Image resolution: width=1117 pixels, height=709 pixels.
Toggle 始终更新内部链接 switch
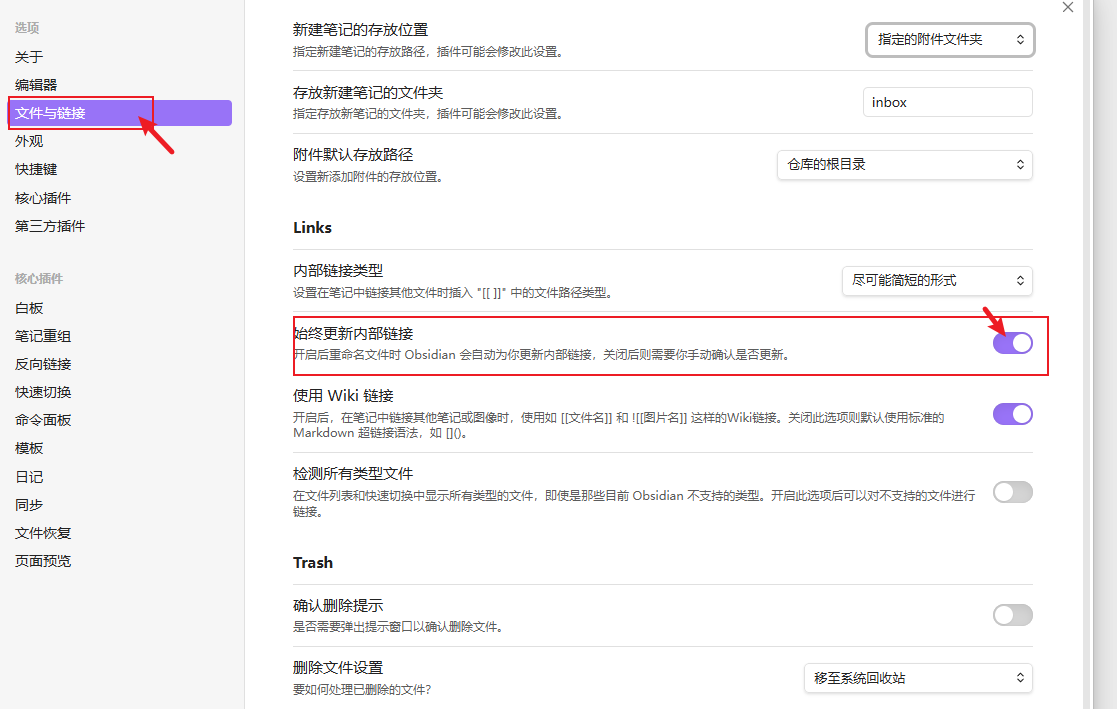tap(1012, 343)
